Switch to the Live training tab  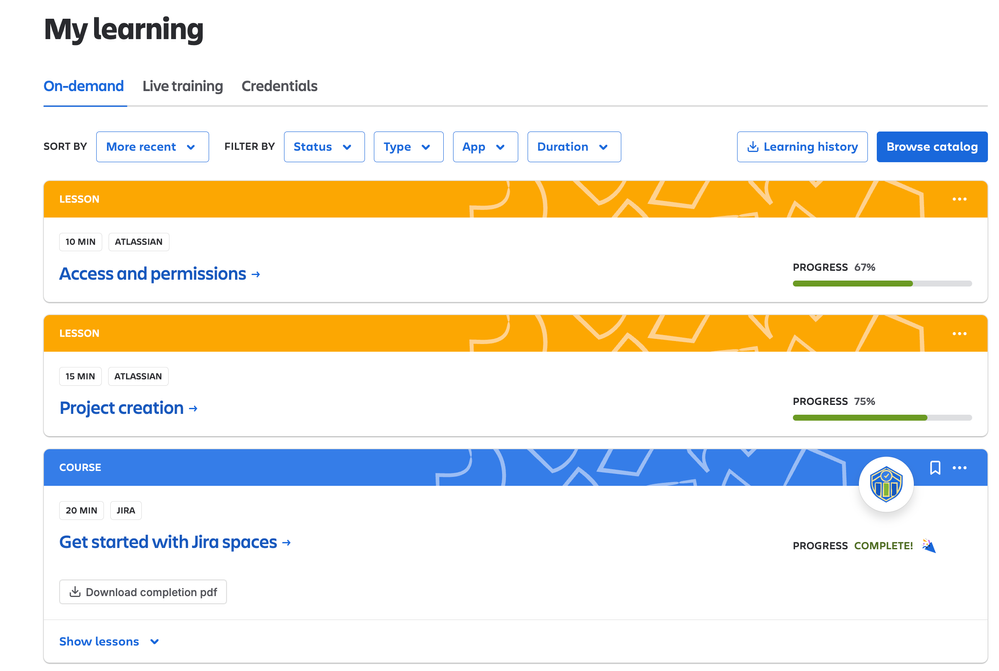[182, 86]
